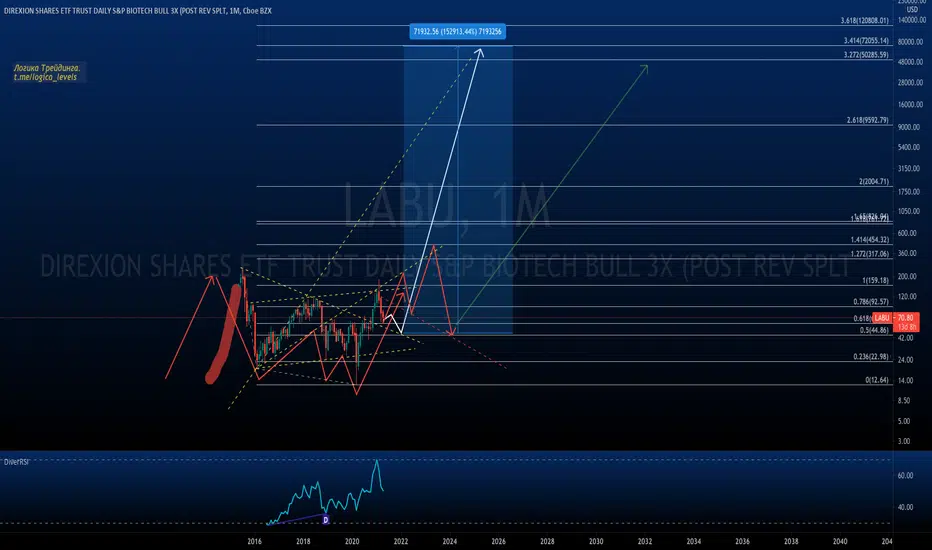Image resolution: width=932 pixels, height=550 pixels.
Task: Click the 2034 label on time axis
Action: pyautogui.click(x=693, y=542)
